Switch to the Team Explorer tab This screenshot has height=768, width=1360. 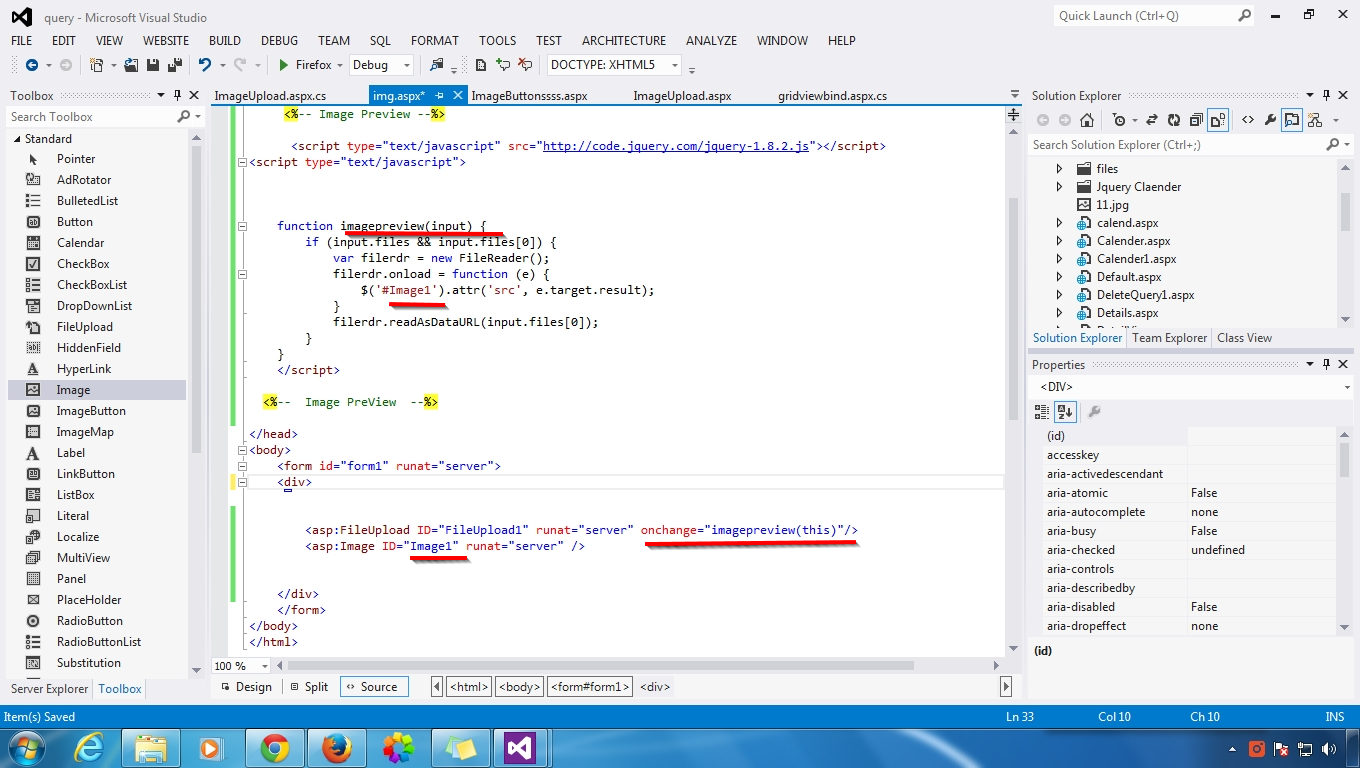tap(1169, 338)
